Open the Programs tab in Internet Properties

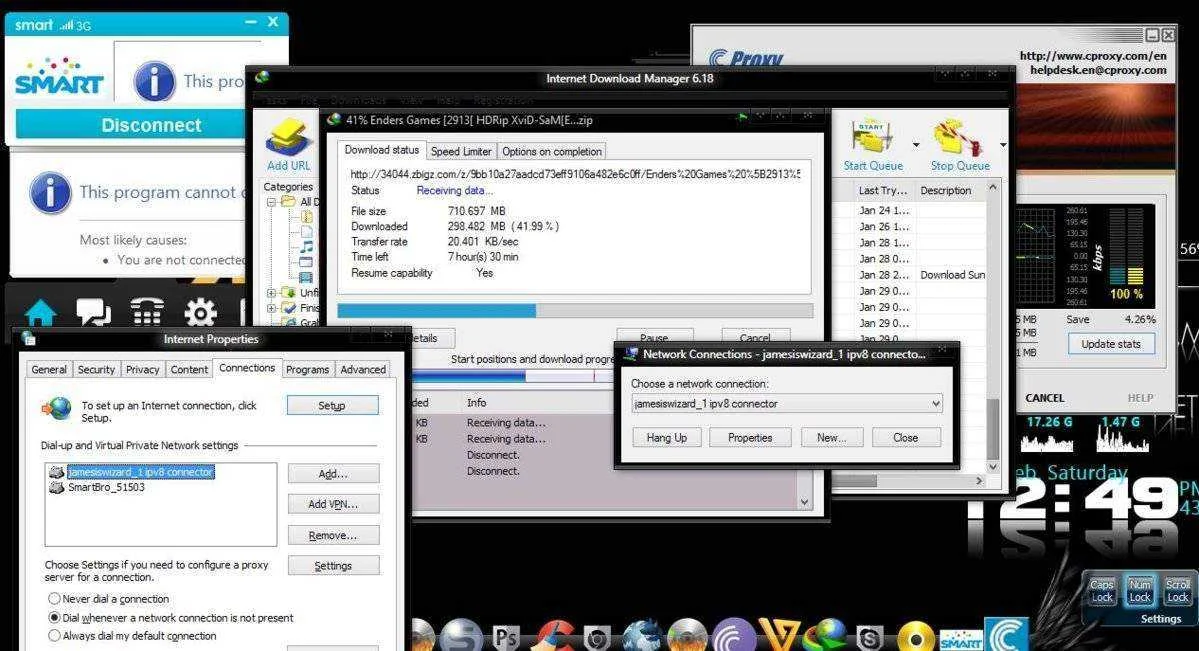click(307, 369)
